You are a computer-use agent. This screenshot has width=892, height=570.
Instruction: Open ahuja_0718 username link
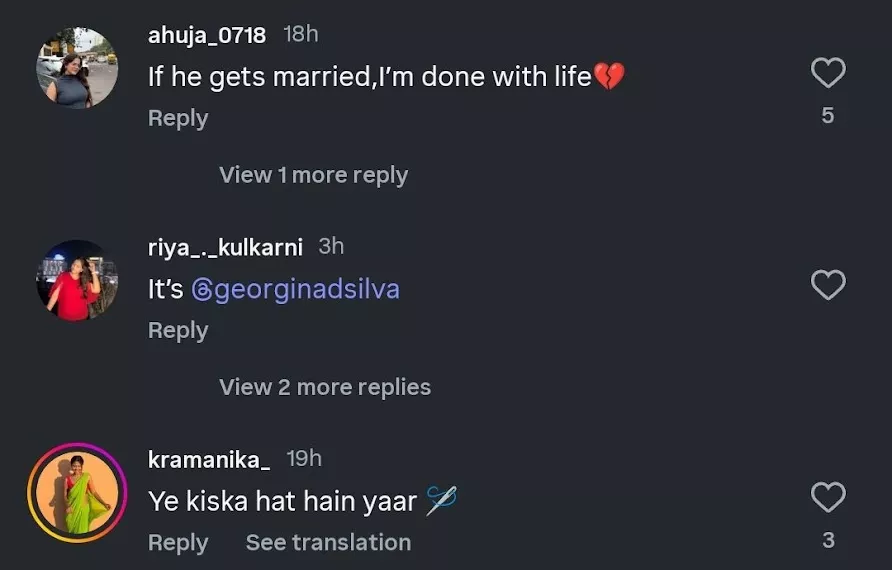207,35
